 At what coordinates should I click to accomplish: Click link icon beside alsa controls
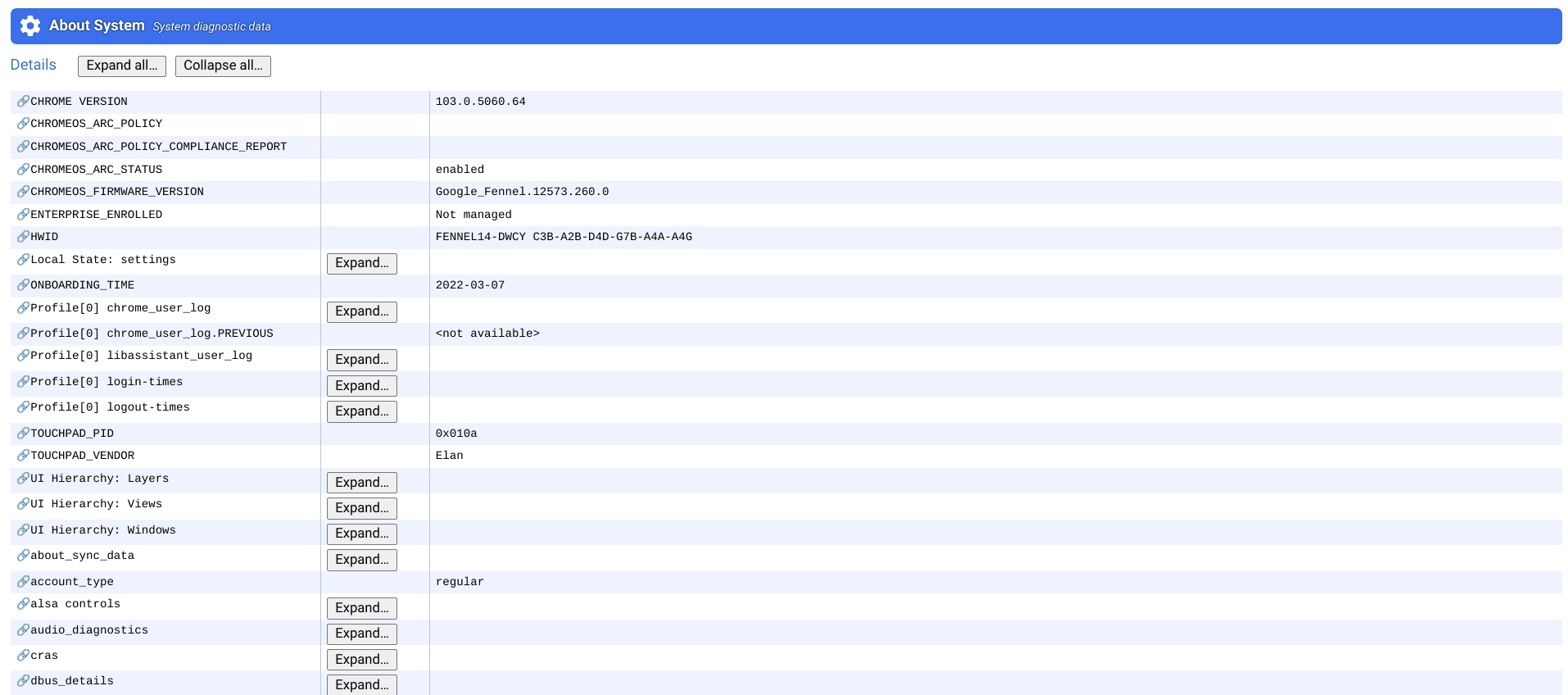tap(23, 603)
